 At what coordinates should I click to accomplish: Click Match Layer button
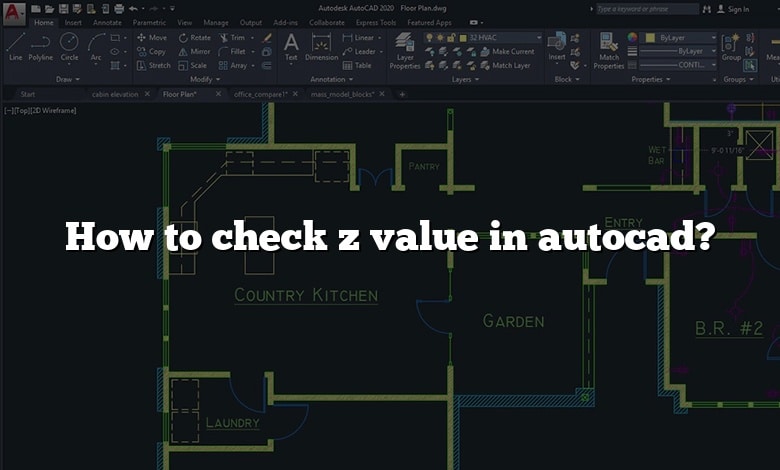(505, 65)
